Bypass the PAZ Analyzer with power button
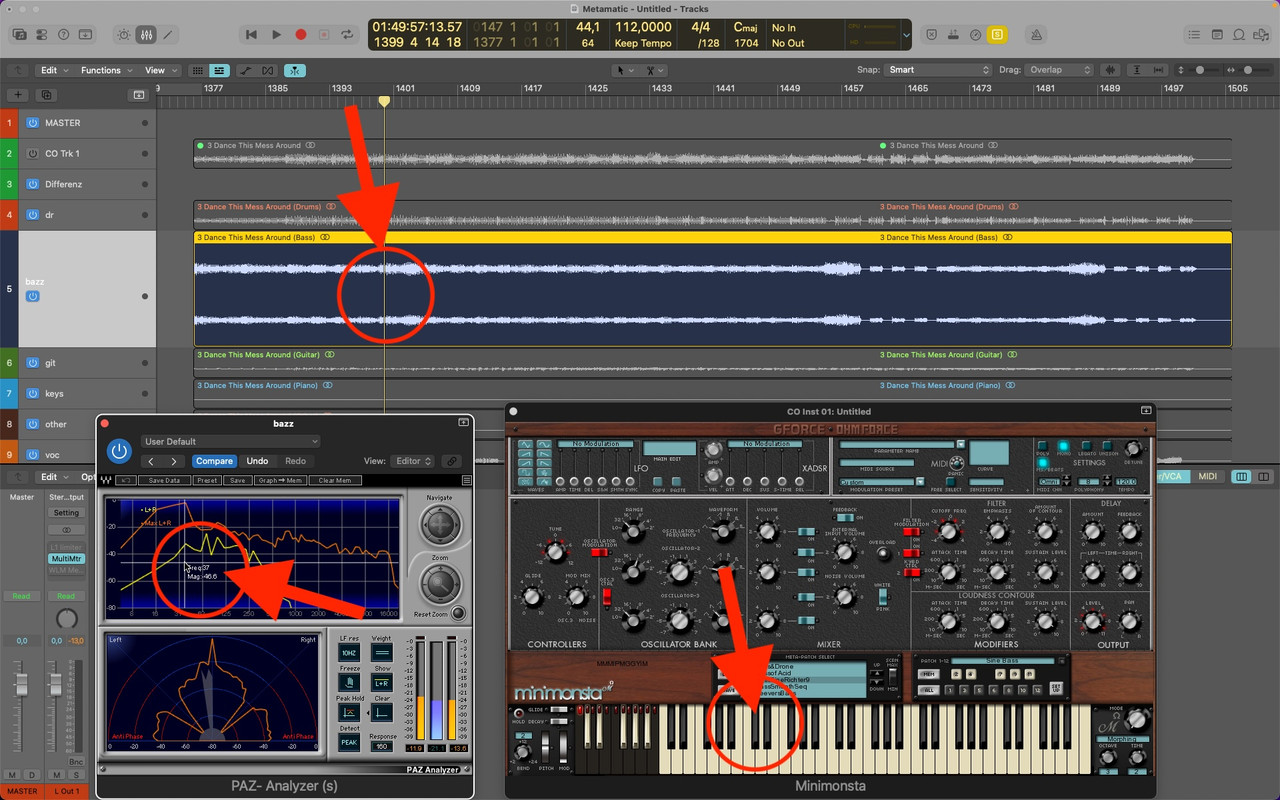Image resolution: width=1280 pixels, height=800 pixels. [120, 451]
